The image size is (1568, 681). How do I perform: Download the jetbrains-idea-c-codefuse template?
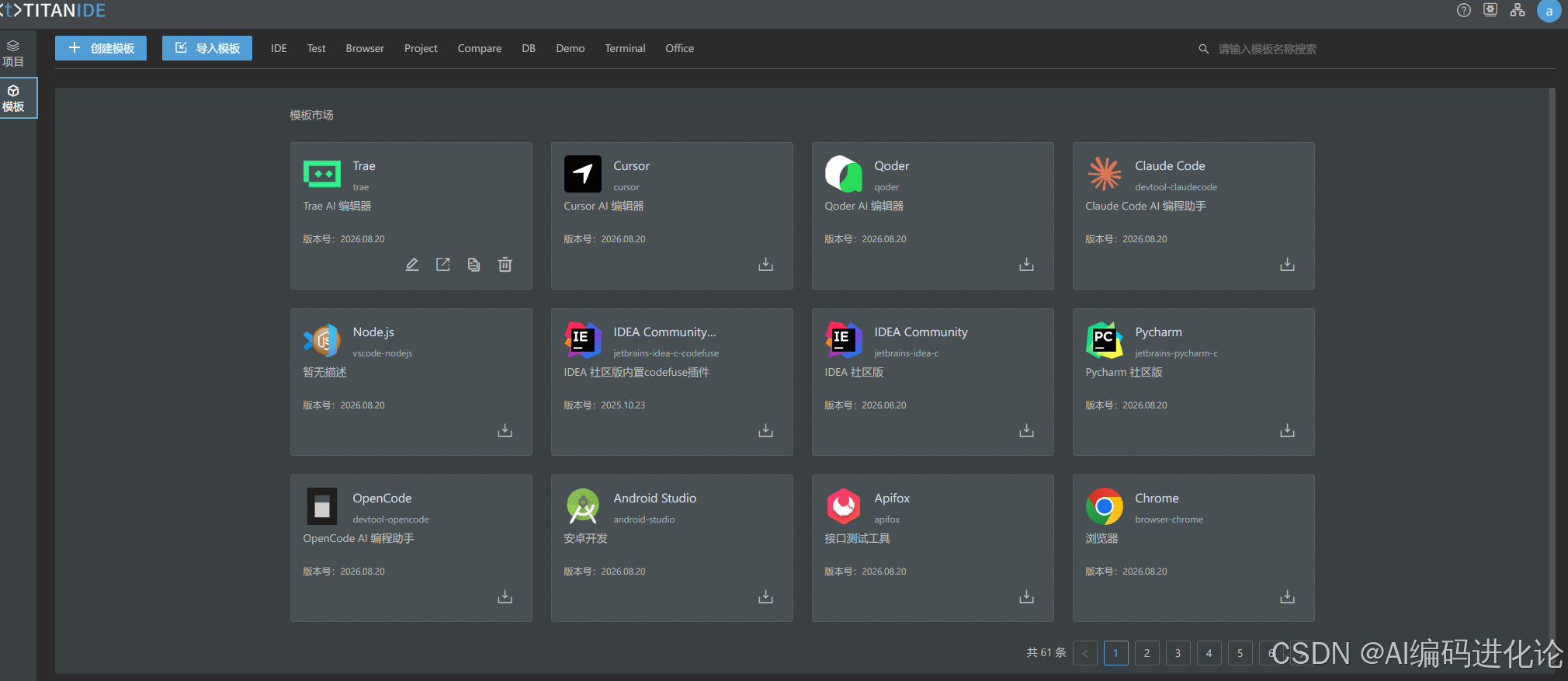point(766,430)
